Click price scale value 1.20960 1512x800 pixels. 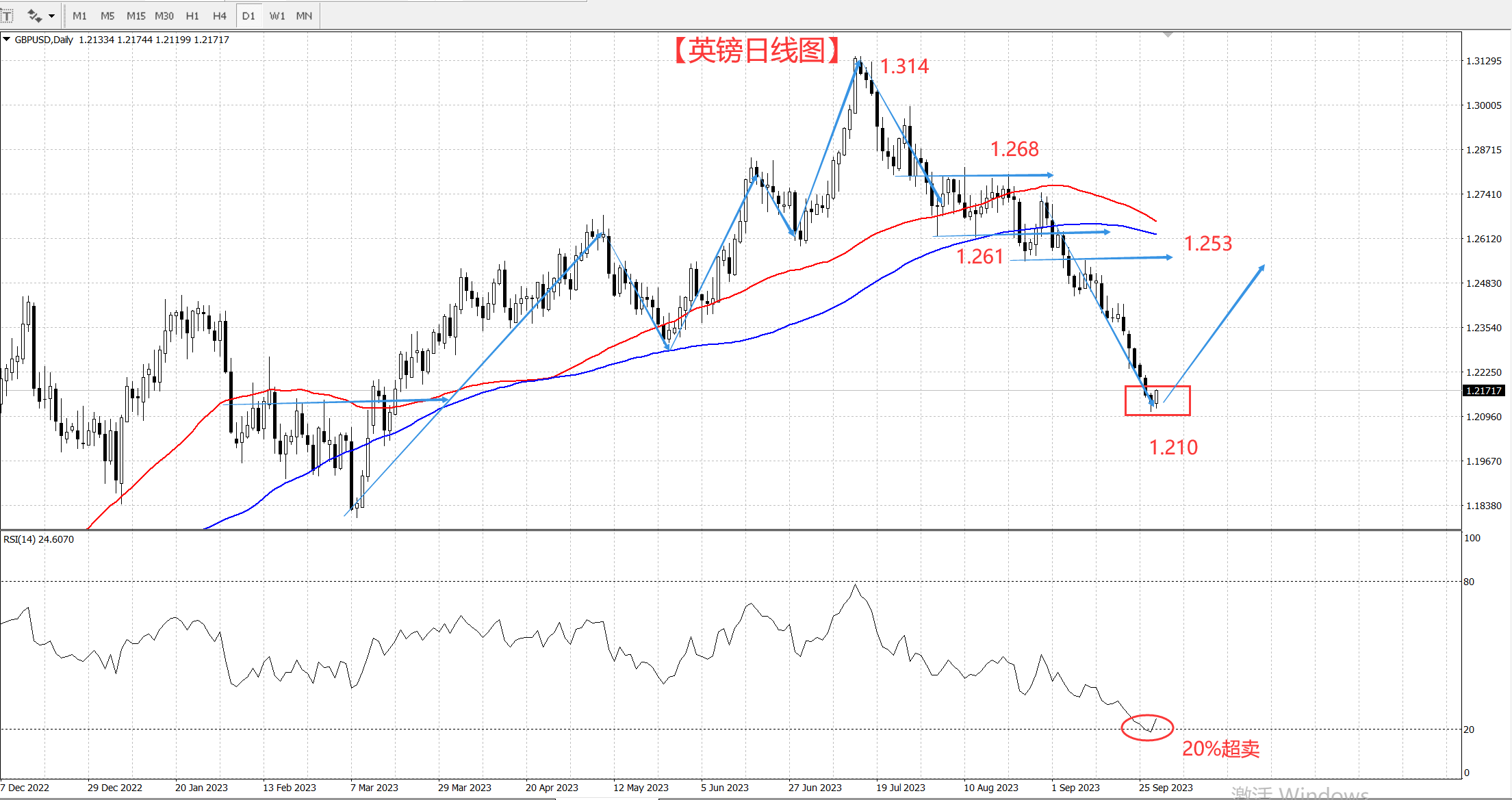[1483, 417]
